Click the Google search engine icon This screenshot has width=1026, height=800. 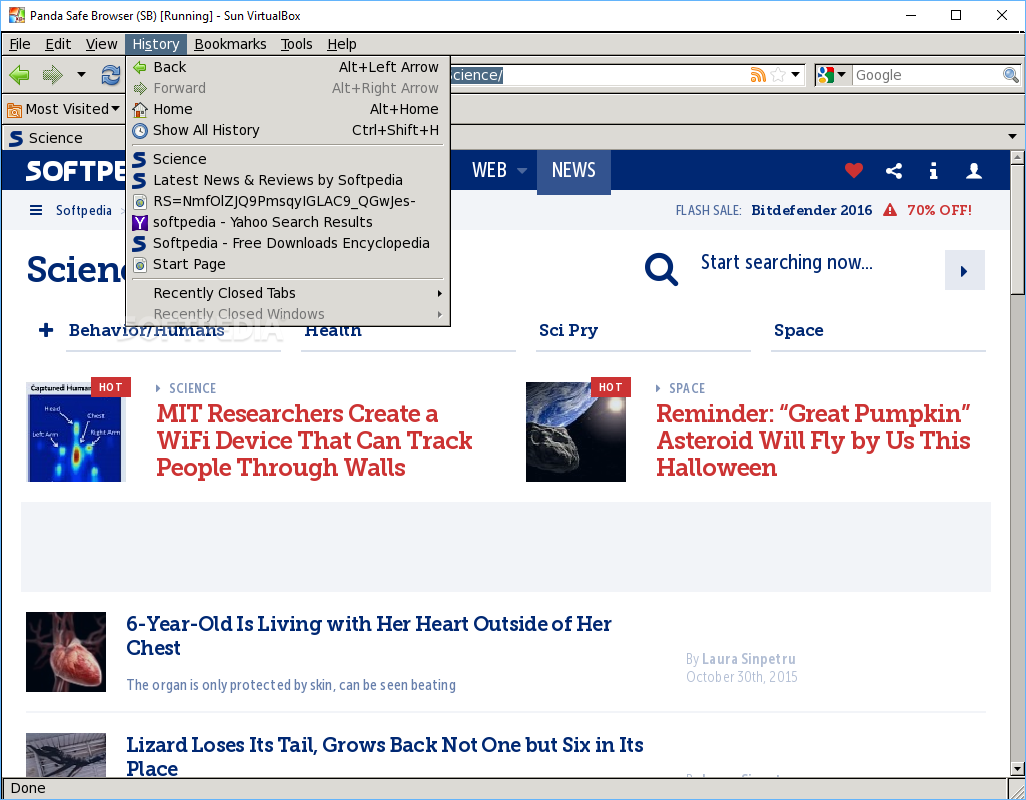(826, 75)
